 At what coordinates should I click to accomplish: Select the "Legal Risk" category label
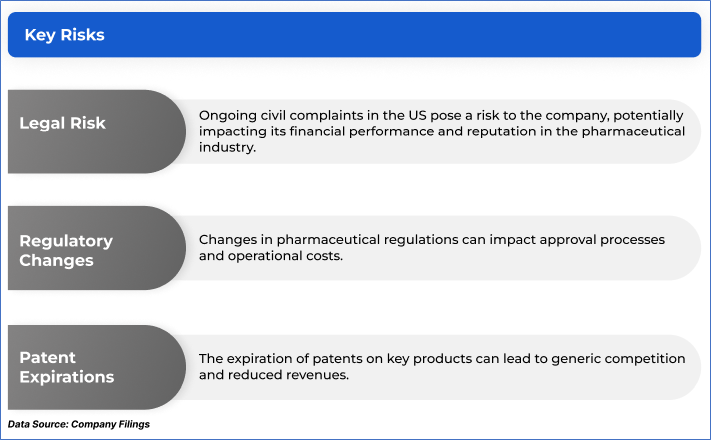pos(62,123)
